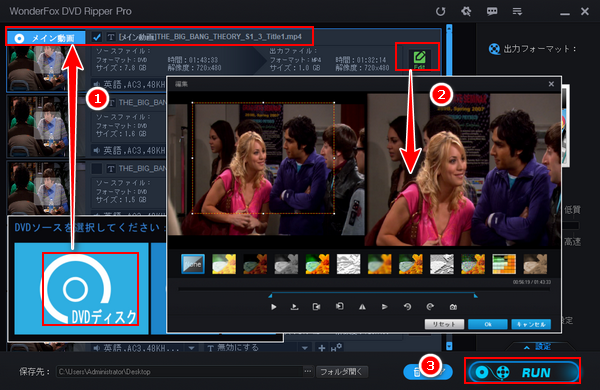Screen dimensions: 600x390
Task: Open the feedback chat bubble icon
Action: point(492,11)
